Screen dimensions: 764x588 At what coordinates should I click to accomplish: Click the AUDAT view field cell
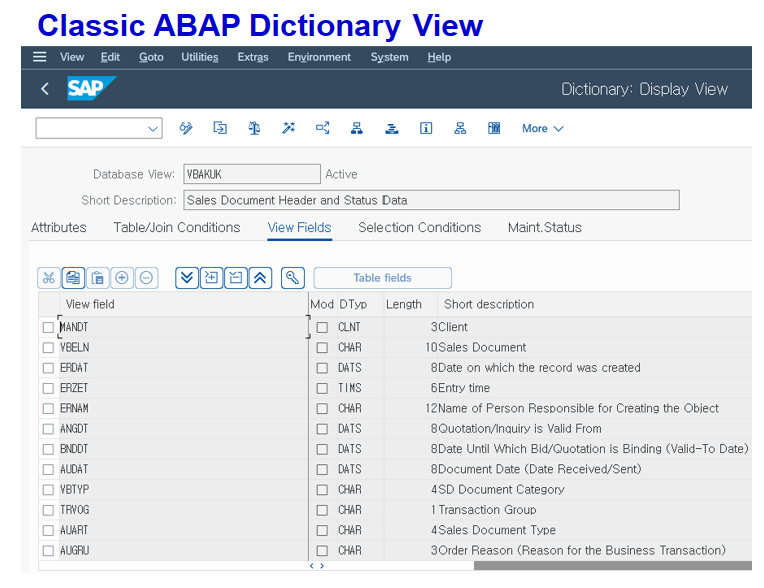[x=184, y=470]
